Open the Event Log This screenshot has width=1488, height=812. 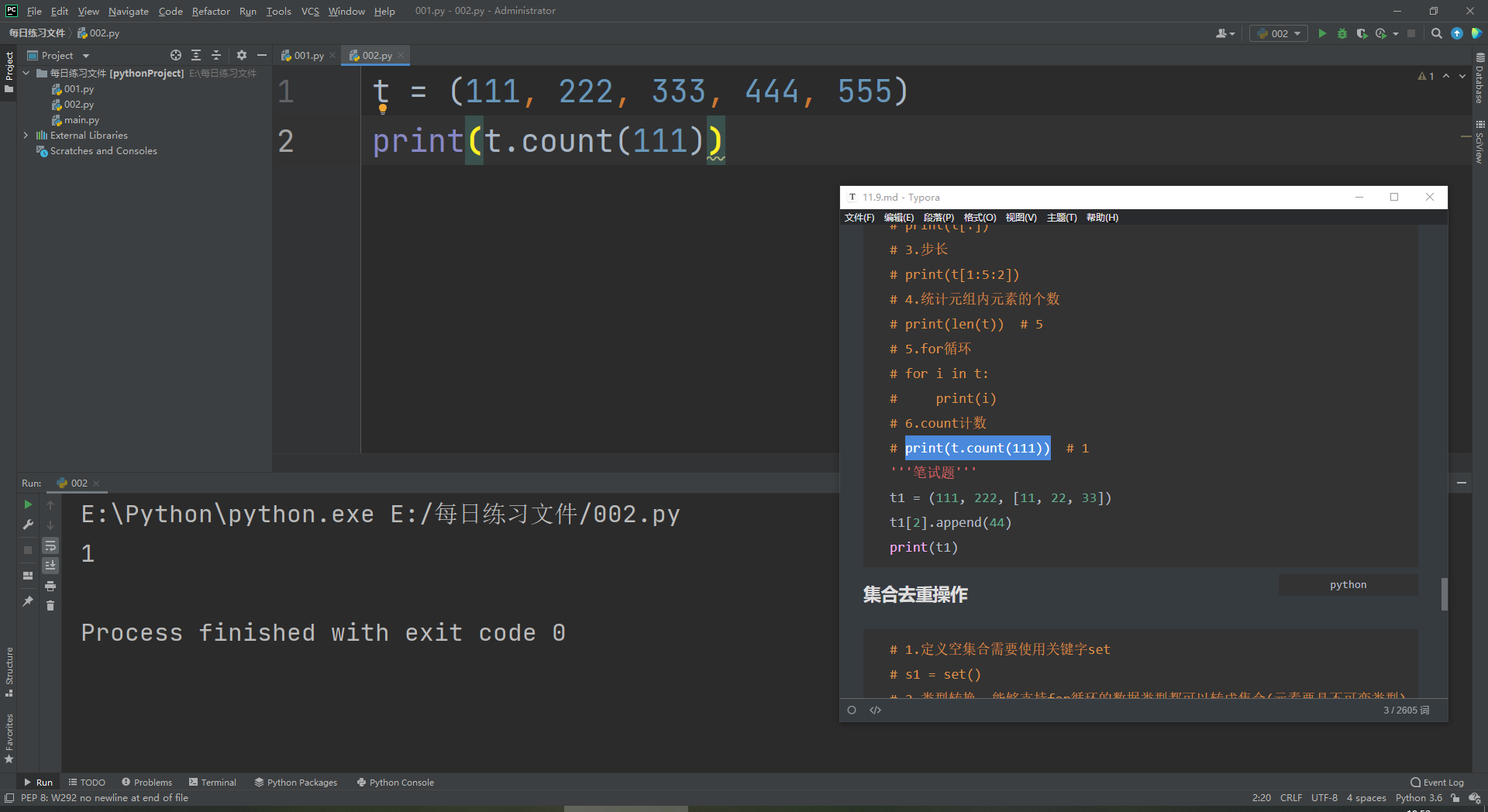[x=1438, y=783]
